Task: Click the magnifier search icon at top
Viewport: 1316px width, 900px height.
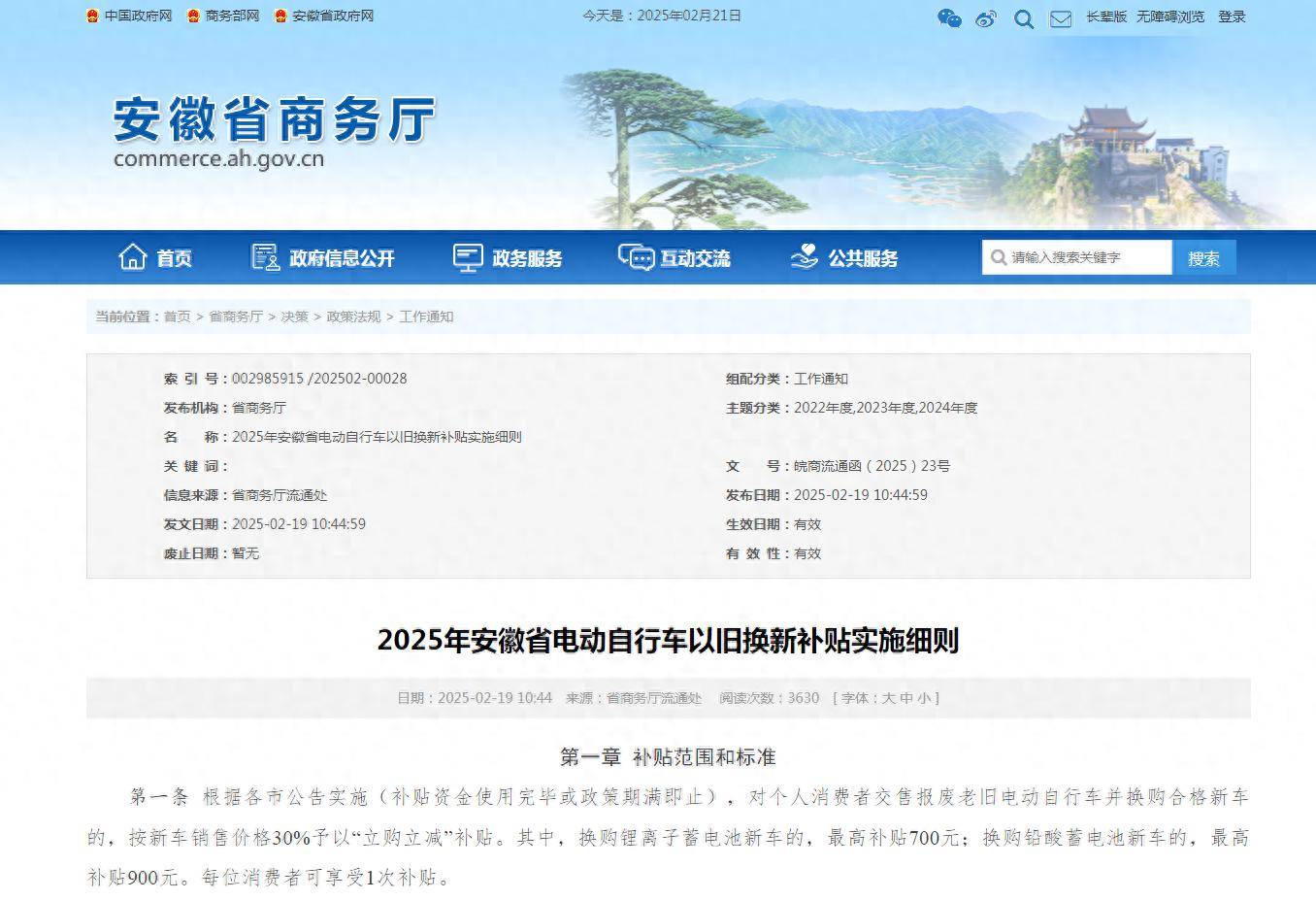Action: [x=1024, y=18]
